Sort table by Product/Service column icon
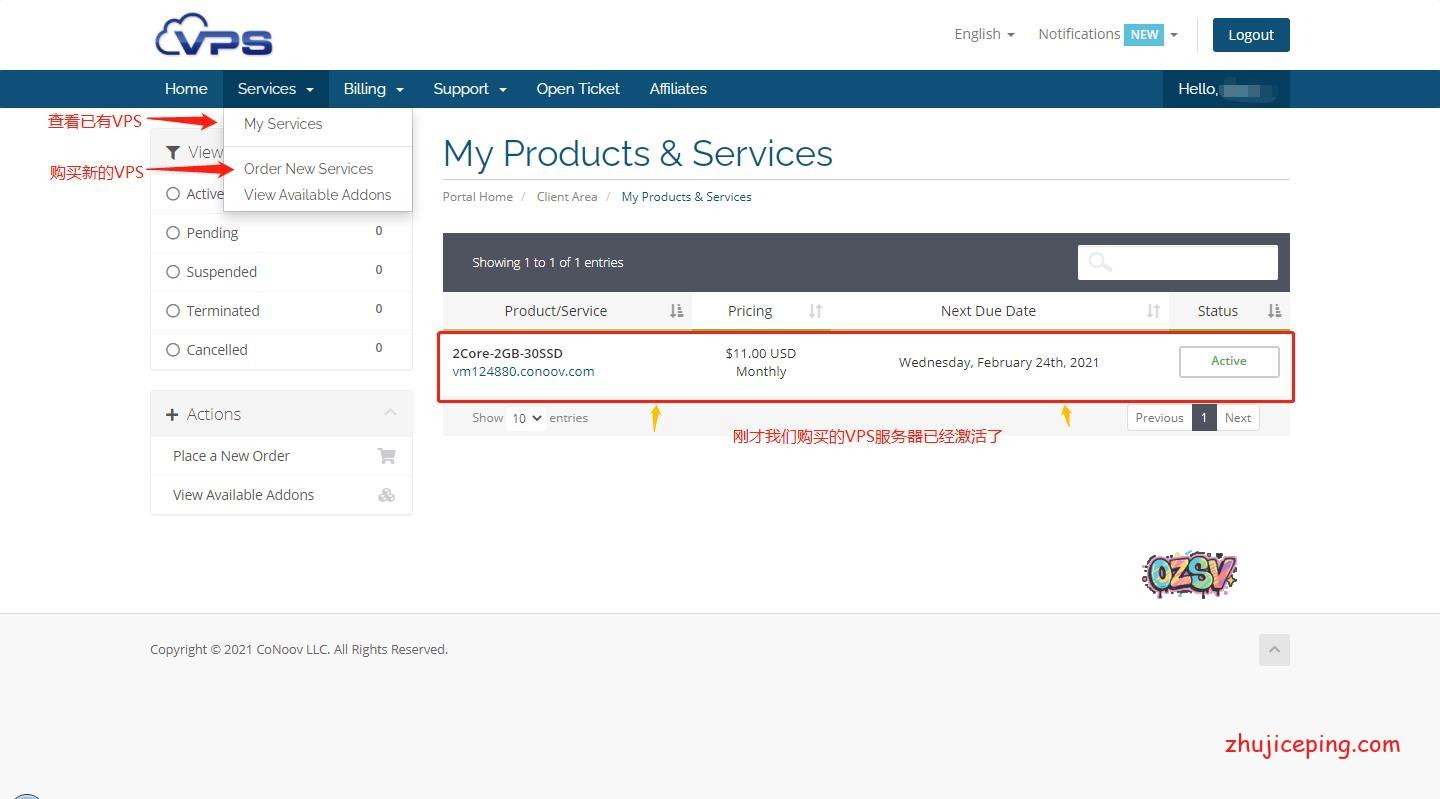Image resolution: width=1440 pixels, height=799 pixels. (x=676, y=311)
